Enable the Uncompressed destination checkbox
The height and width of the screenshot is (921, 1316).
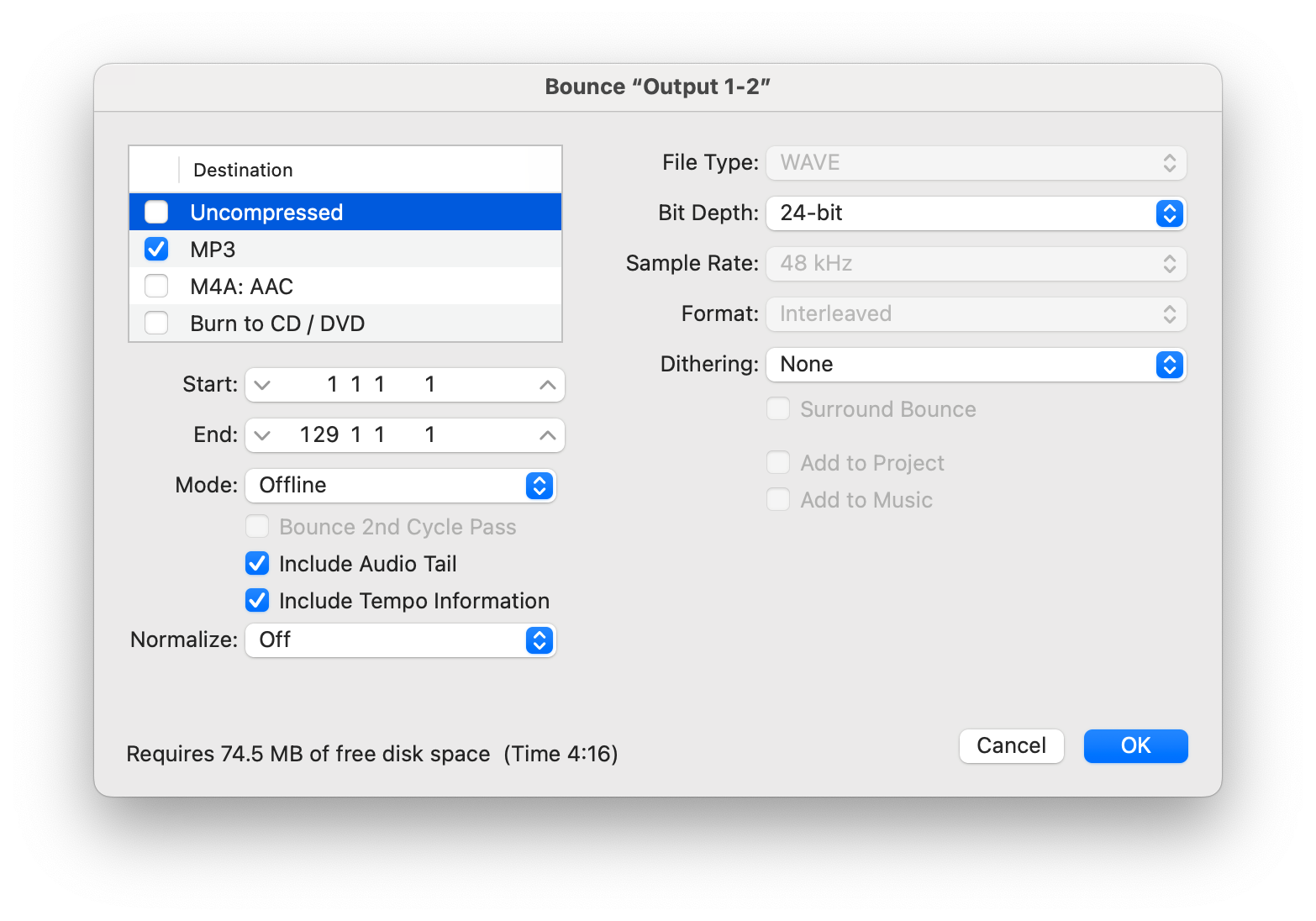click(156, 212)
